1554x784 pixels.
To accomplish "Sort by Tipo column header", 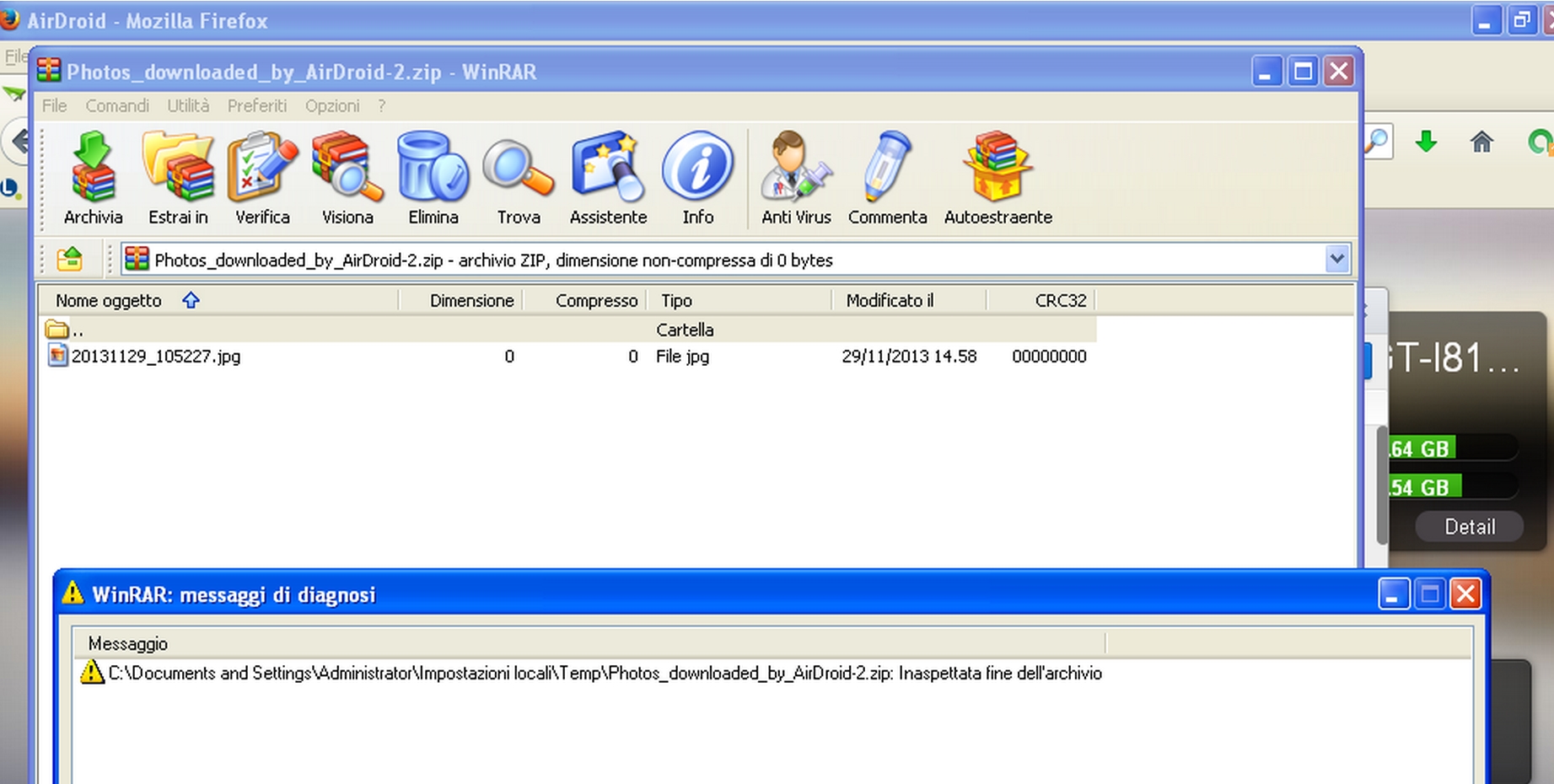I will click(739, 300).
